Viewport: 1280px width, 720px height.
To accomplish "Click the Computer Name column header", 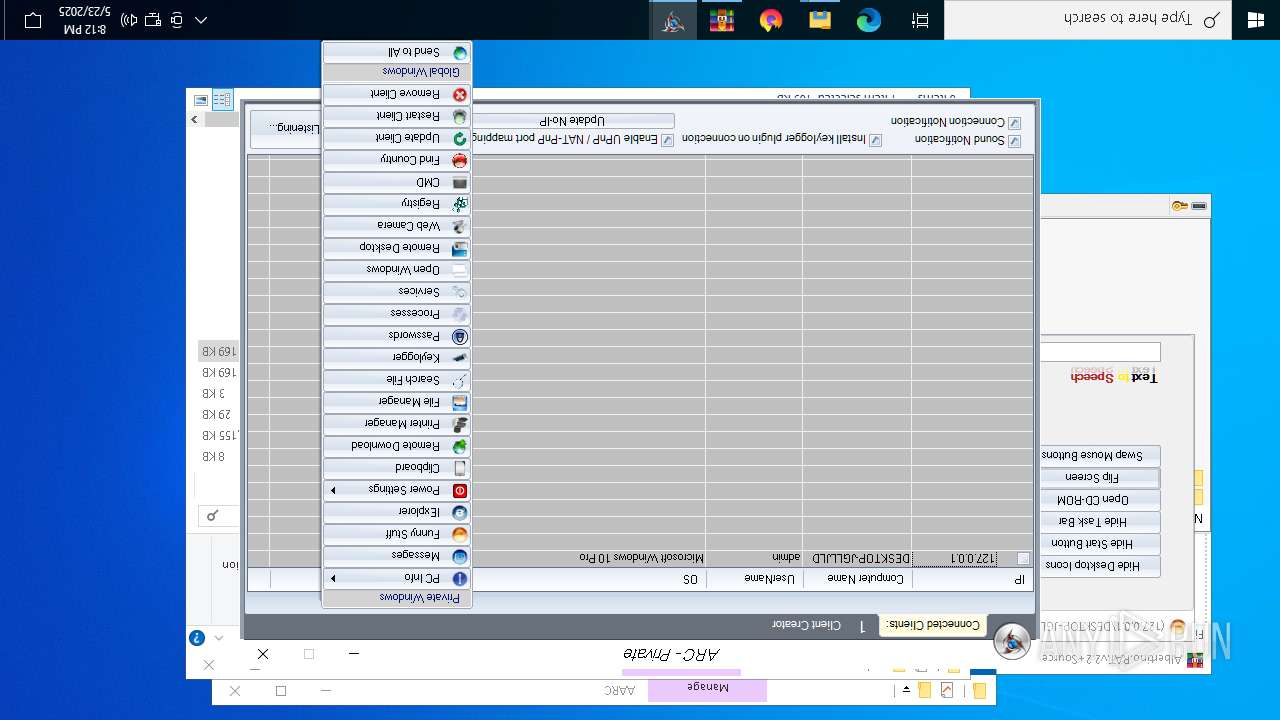I will point(858,579).
